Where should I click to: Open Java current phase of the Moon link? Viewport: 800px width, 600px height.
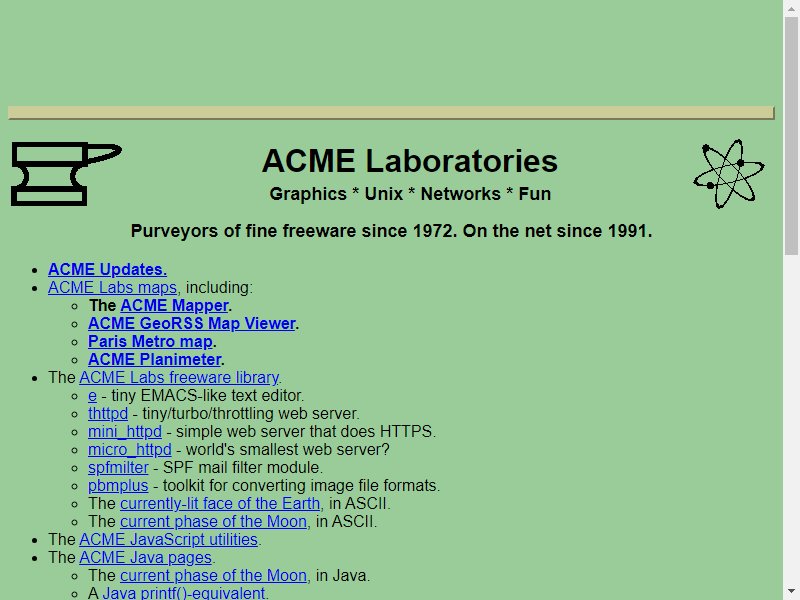213,576
